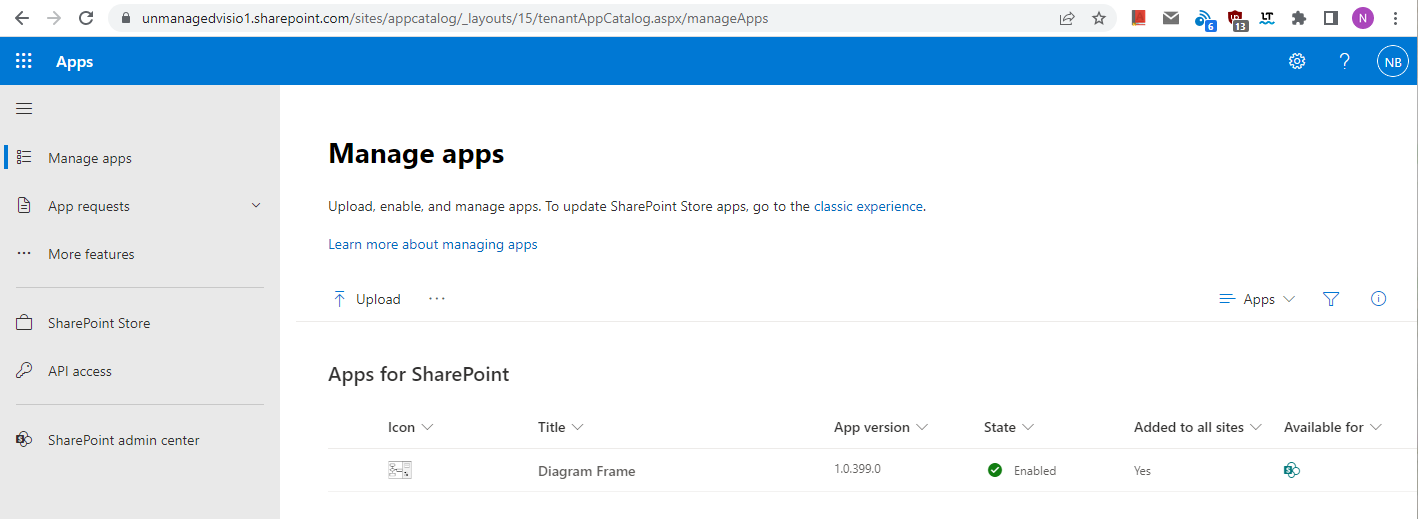This screenshot has width=1418, height=519.
Task: Share this page via the address bar icon
Action: (1068, 18)
